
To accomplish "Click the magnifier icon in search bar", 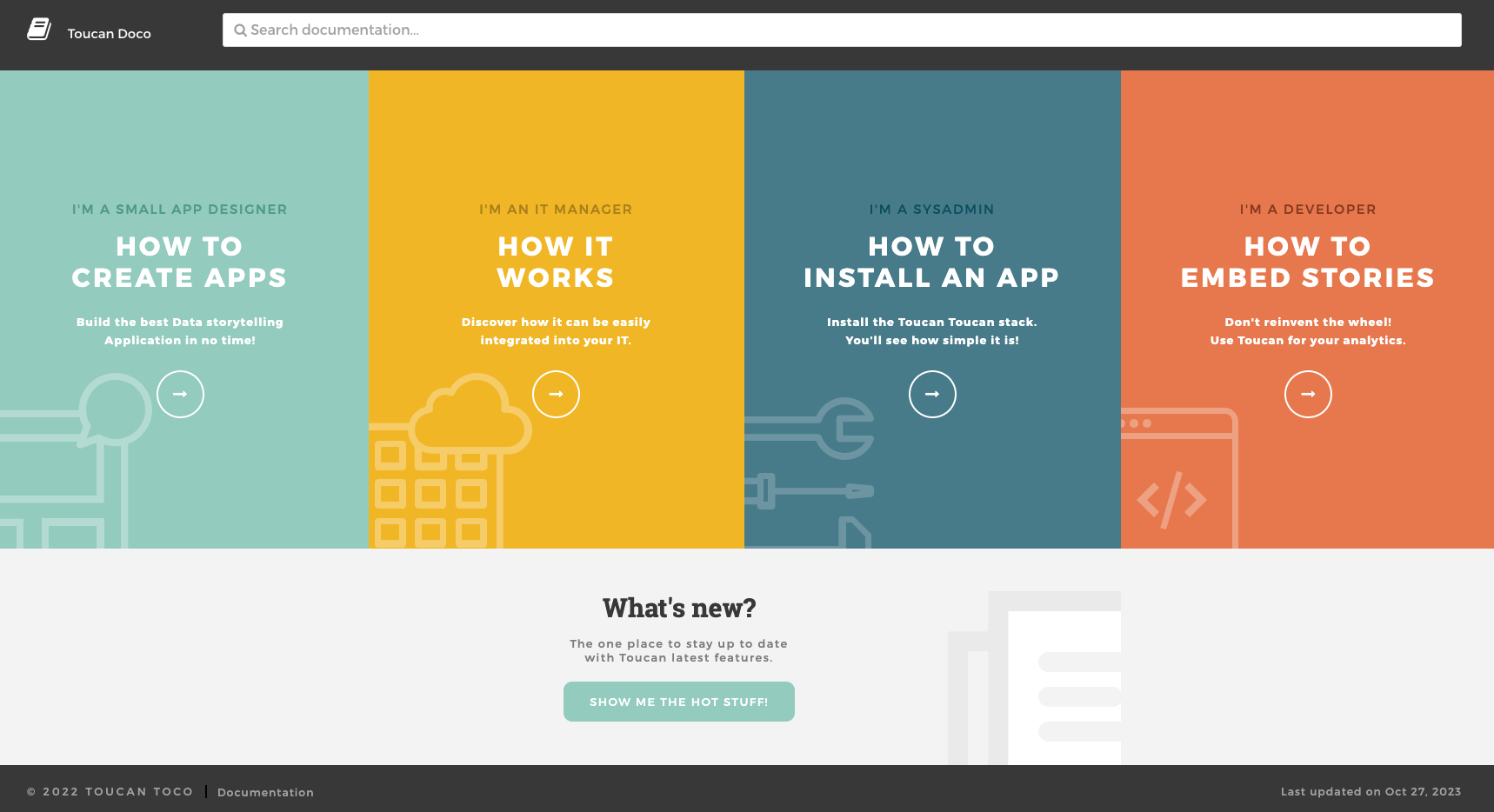I will [x=240, y=30].
